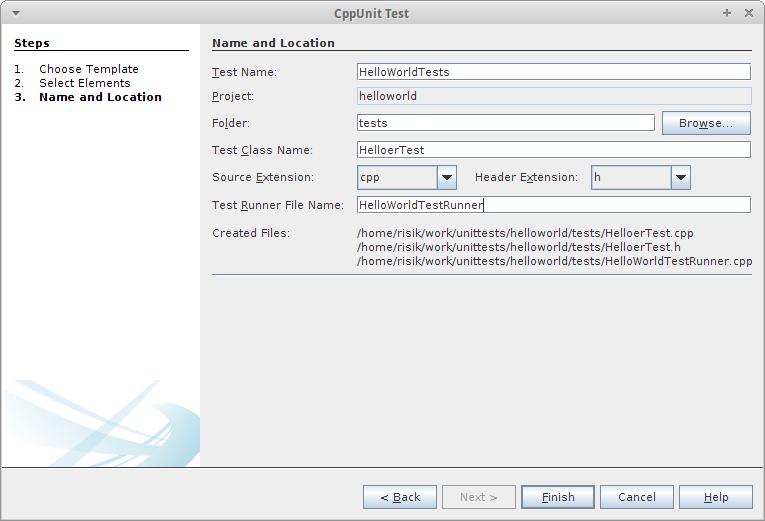Select the Name and Location step

(101, 97)
